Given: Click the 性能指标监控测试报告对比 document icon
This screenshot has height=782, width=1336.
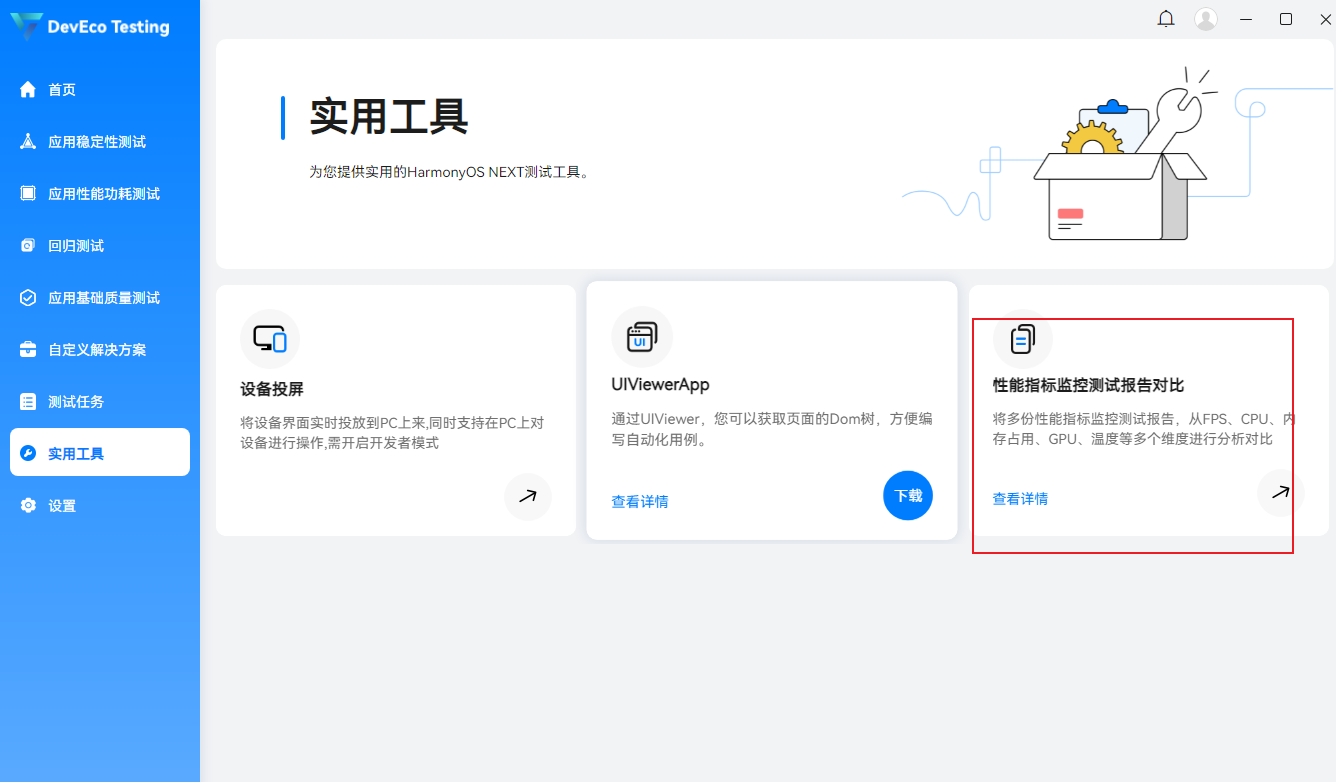Looking at the screenshot, I should click(x=1023, y=340).
